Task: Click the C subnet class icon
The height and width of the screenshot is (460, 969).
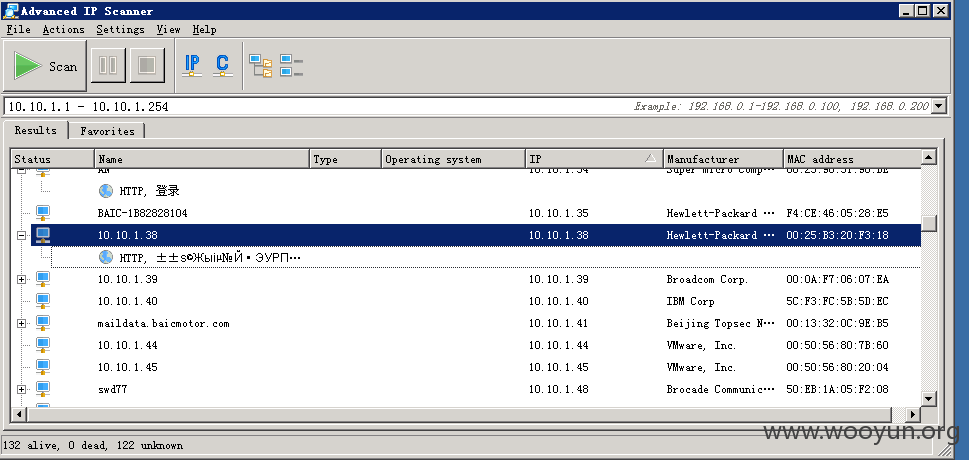Action: (x=222, y=65)
